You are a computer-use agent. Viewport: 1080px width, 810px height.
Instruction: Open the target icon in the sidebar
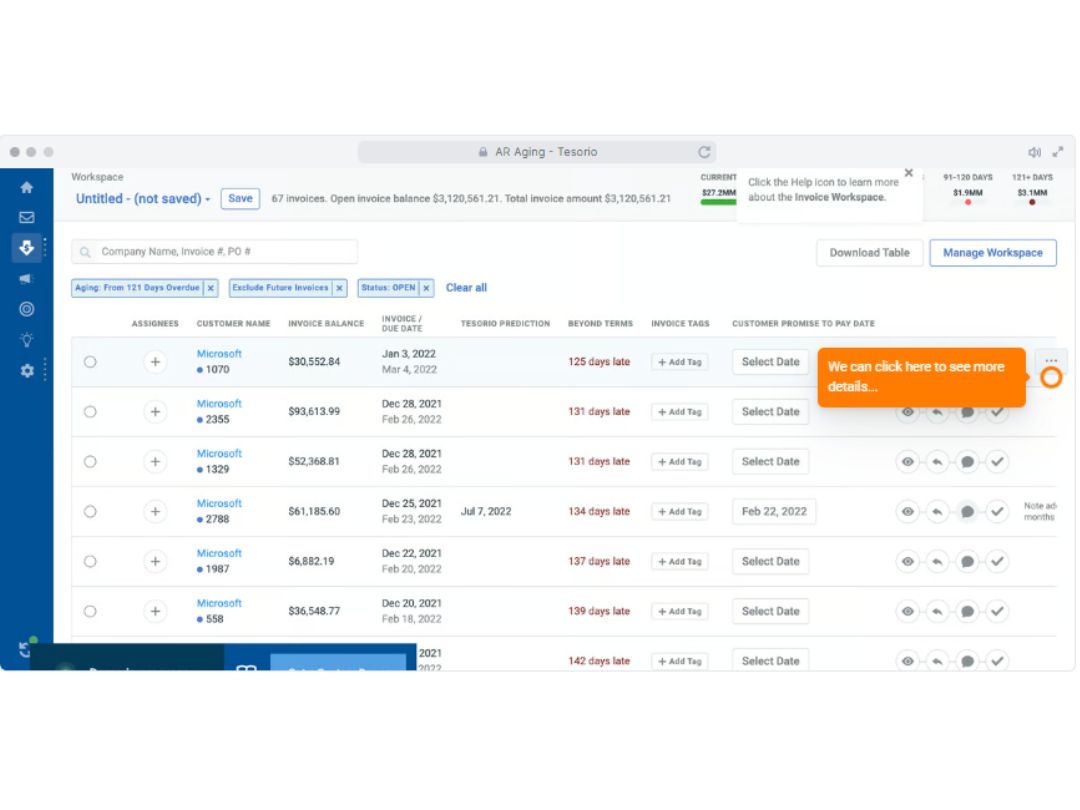click(x=26, y=309)
